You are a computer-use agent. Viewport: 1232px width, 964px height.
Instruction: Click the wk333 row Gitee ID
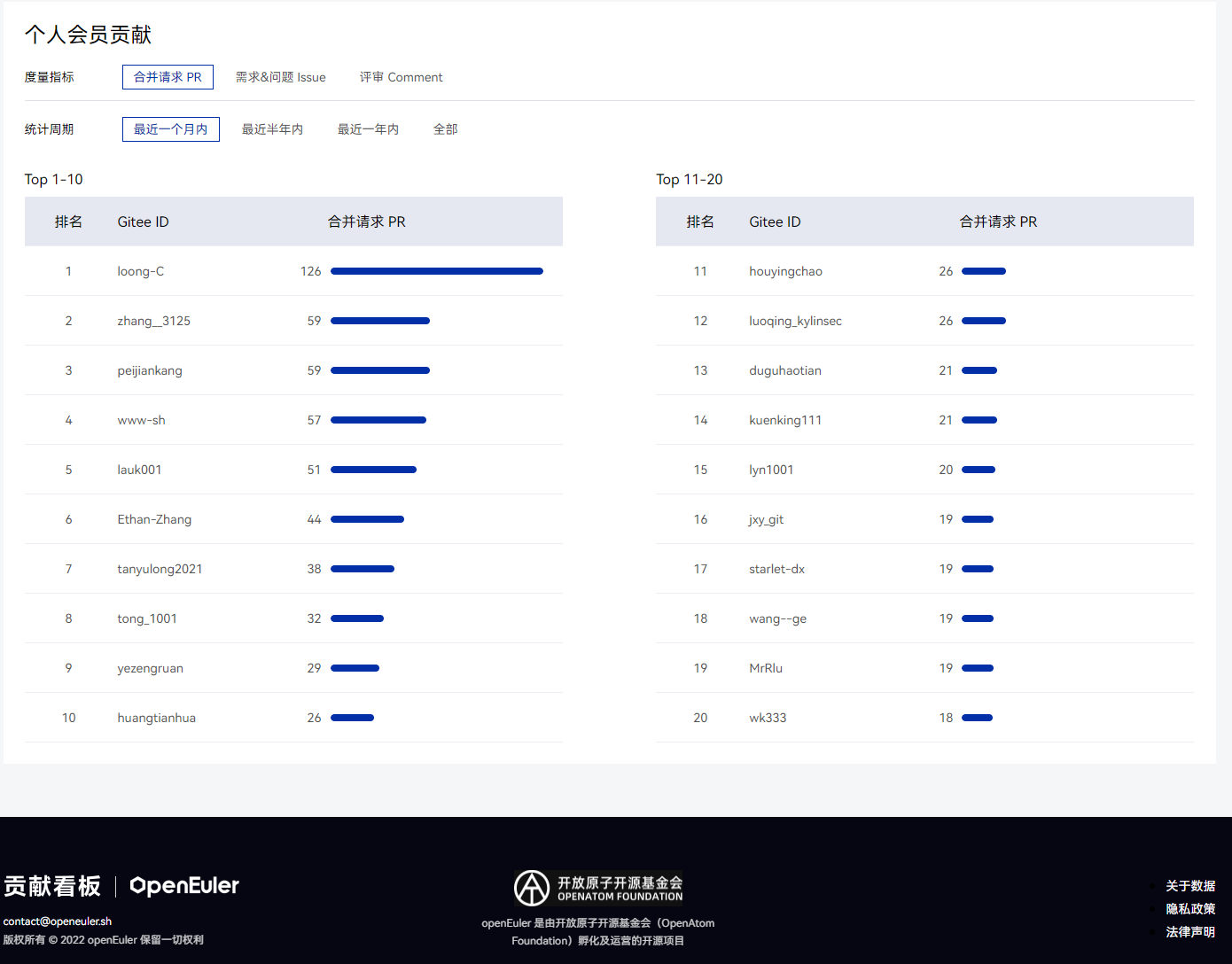tap(768, 718)
